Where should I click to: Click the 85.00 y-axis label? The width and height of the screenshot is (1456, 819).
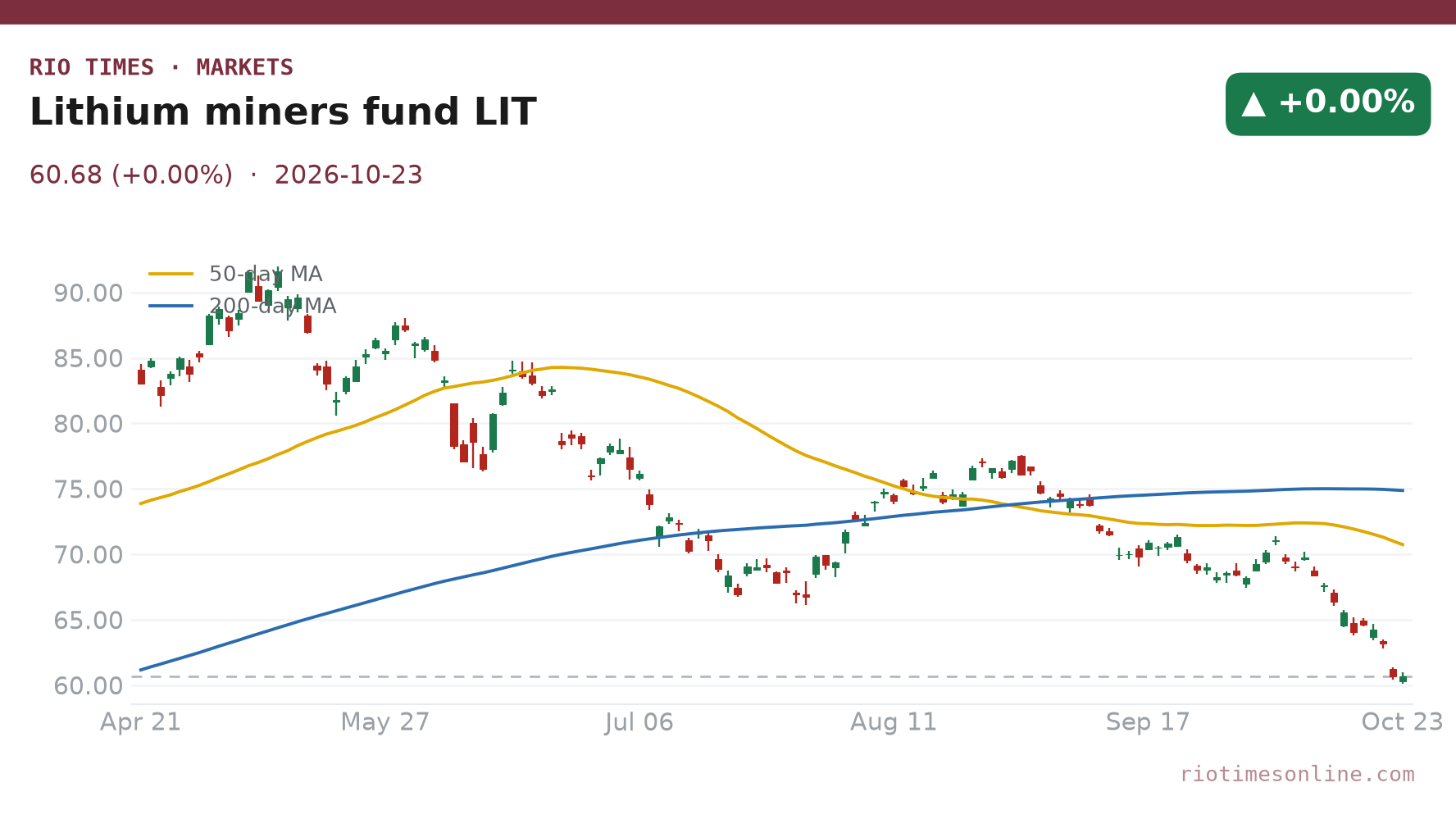click(88, 359)
